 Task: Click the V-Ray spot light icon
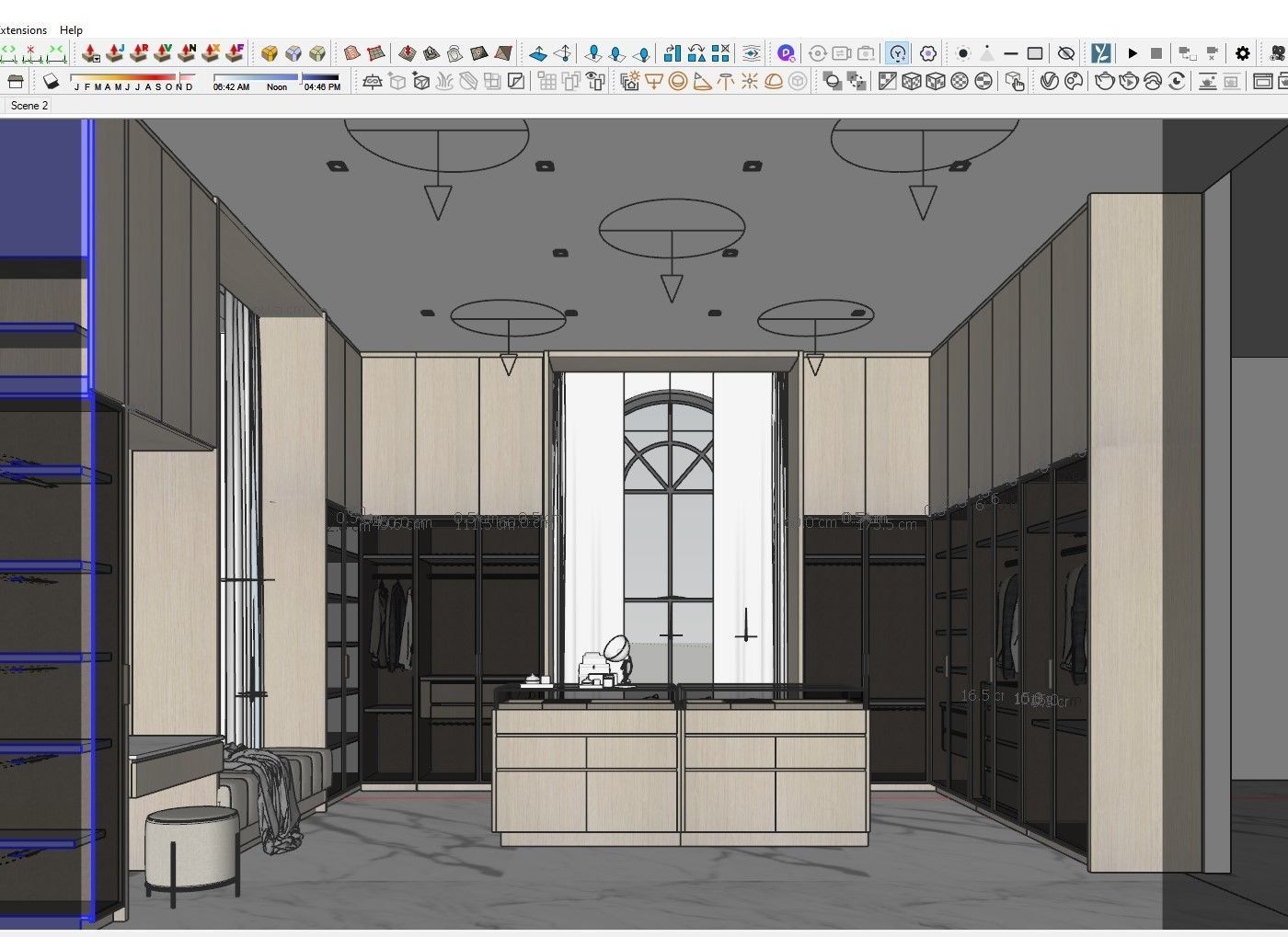tap(702, 82)
